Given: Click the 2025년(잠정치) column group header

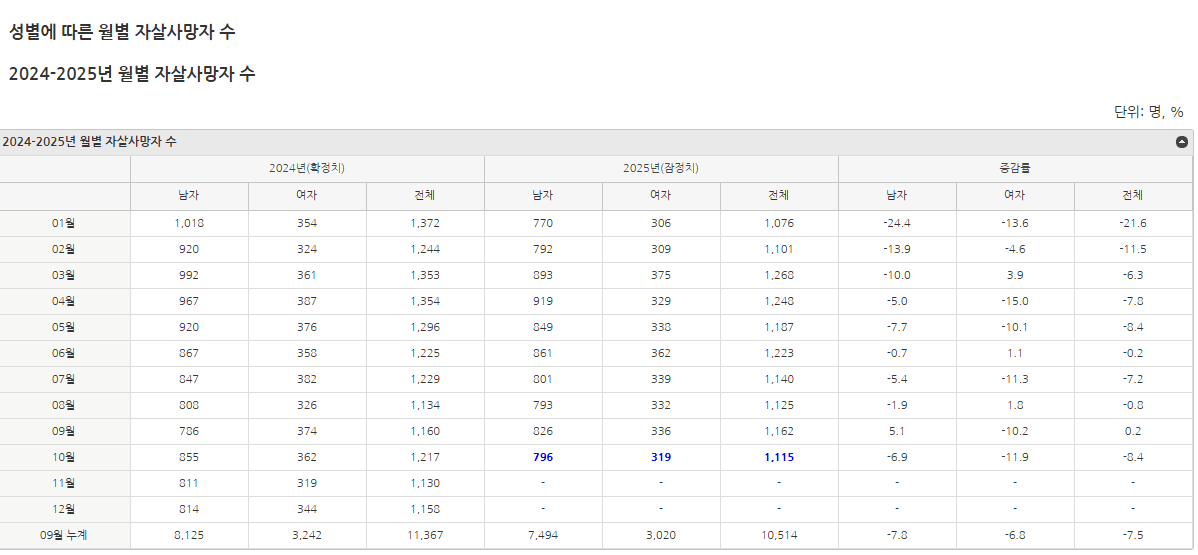Looking at the screenshot, I should click(661, 168).
